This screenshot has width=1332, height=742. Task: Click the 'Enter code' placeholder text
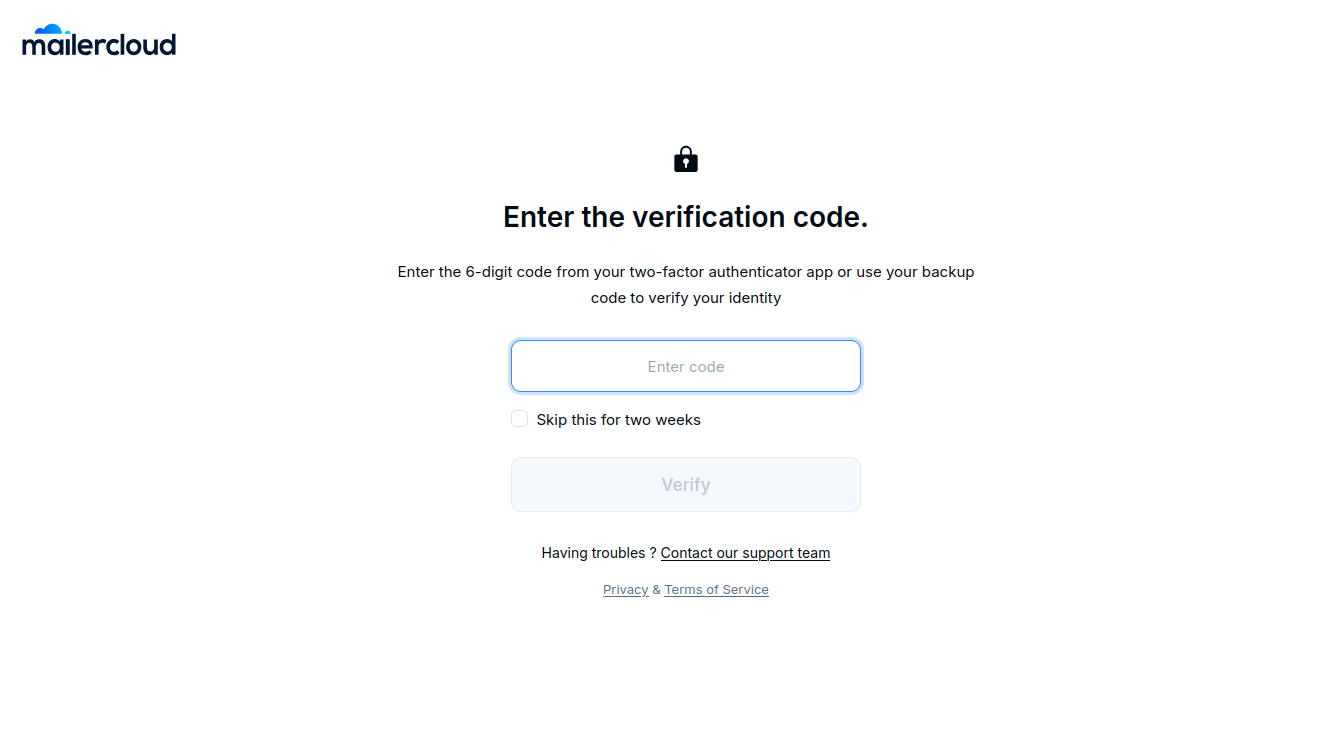[686, 367]
